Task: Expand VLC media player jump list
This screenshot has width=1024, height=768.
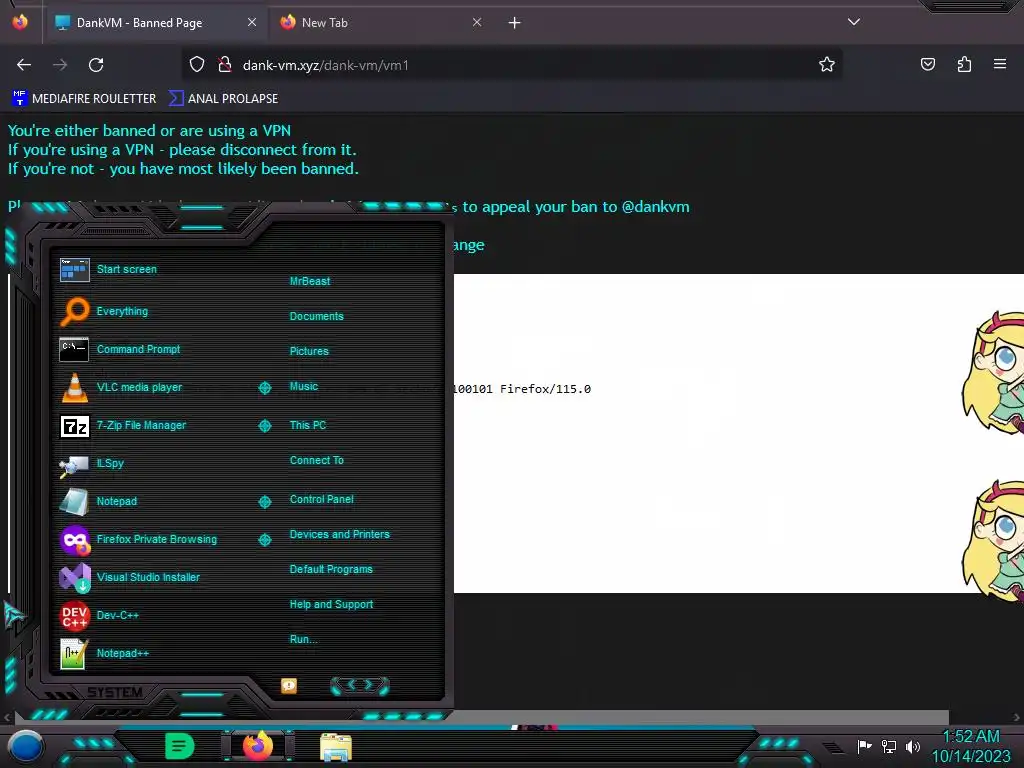Action: 264,388
